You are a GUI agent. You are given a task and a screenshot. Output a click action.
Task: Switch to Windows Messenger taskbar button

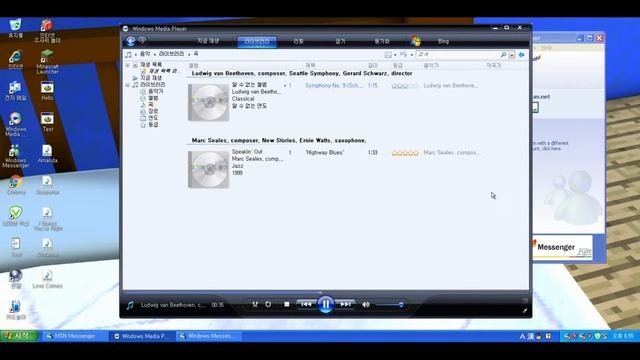coord(208,336)
